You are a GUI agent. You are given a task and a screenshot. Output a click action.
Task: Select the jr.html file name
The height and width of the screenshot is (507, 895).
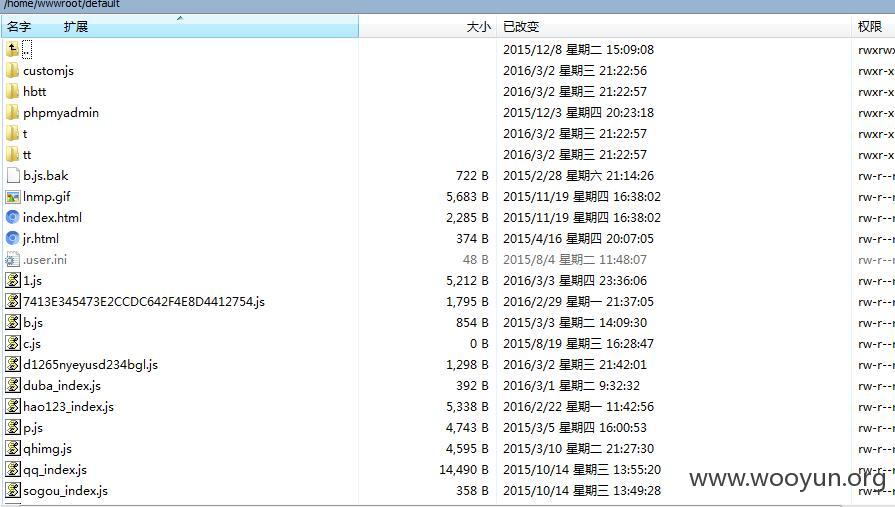pos(41,239)
